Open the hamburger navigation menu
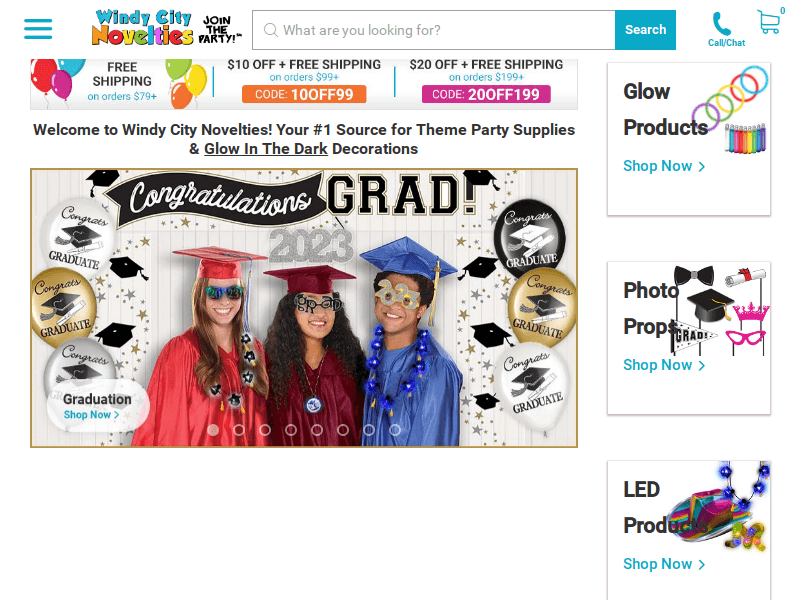The image size is (800, 600). point(38,29)
